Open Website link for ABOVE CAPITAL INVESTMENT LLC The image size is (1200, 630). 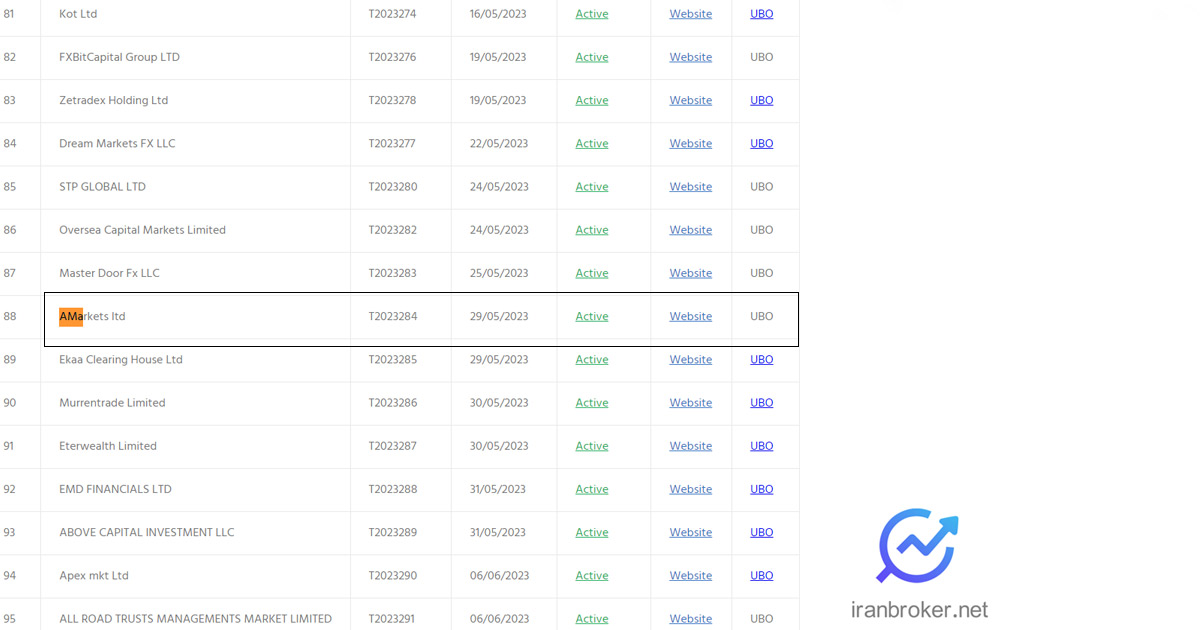coord(691,532)
